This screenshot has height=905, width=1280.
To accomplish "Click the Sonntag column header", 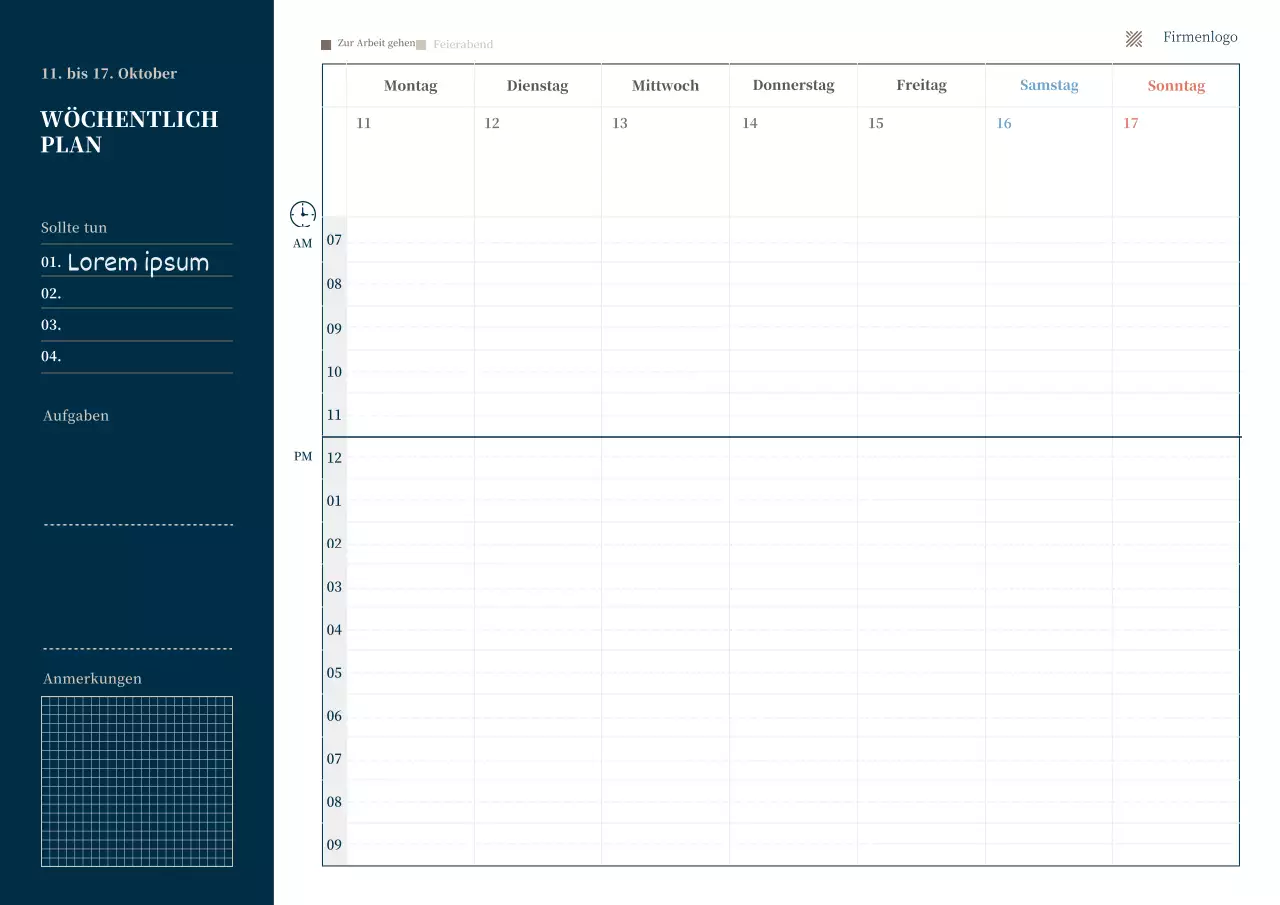I will (1176, 86).
